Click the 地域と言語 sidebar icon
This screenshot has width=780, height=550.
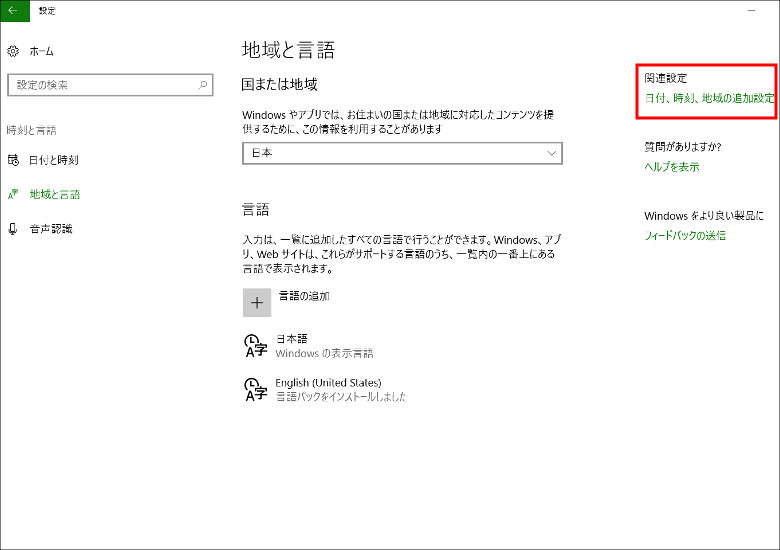(13, 194)
